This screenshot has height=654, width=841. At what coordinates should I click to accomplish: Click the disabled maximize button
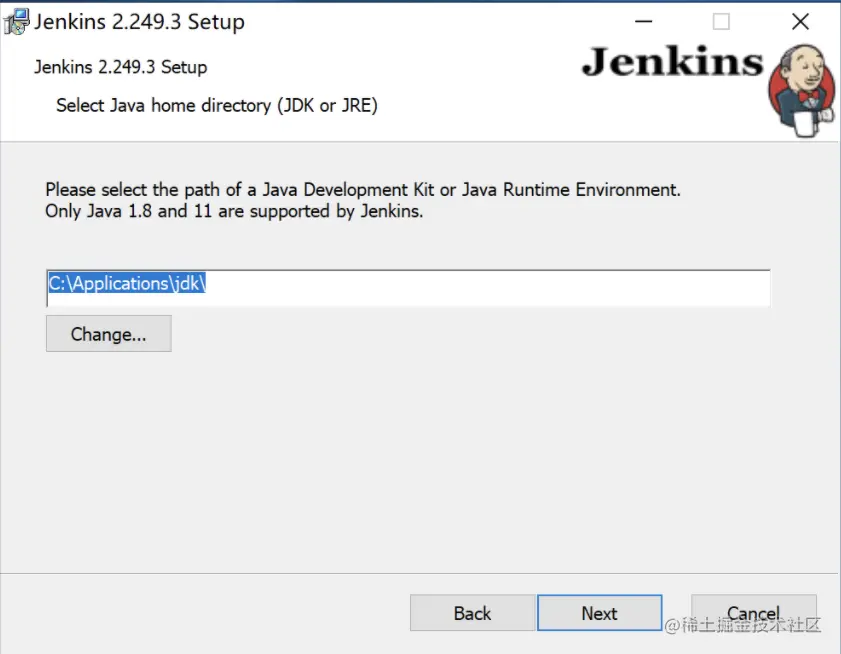point(721,22)
